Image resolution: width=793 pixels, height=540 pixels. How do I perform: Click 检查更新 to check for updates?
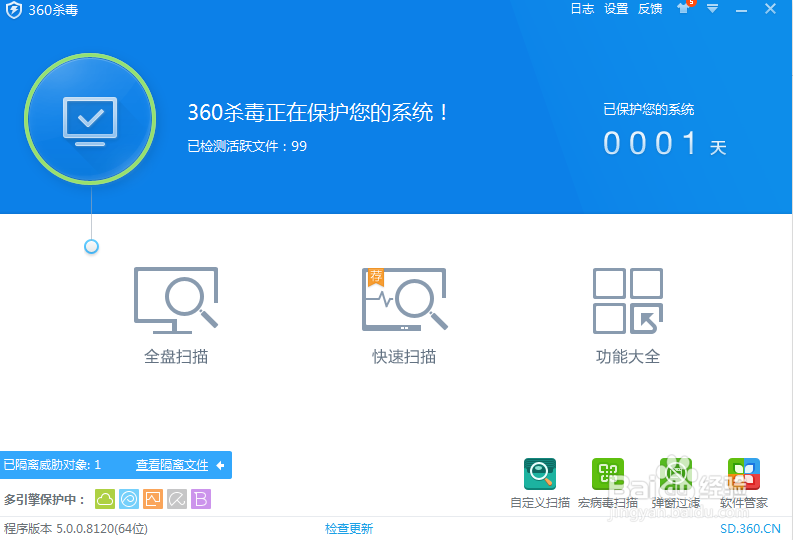[x=348, y=529]
